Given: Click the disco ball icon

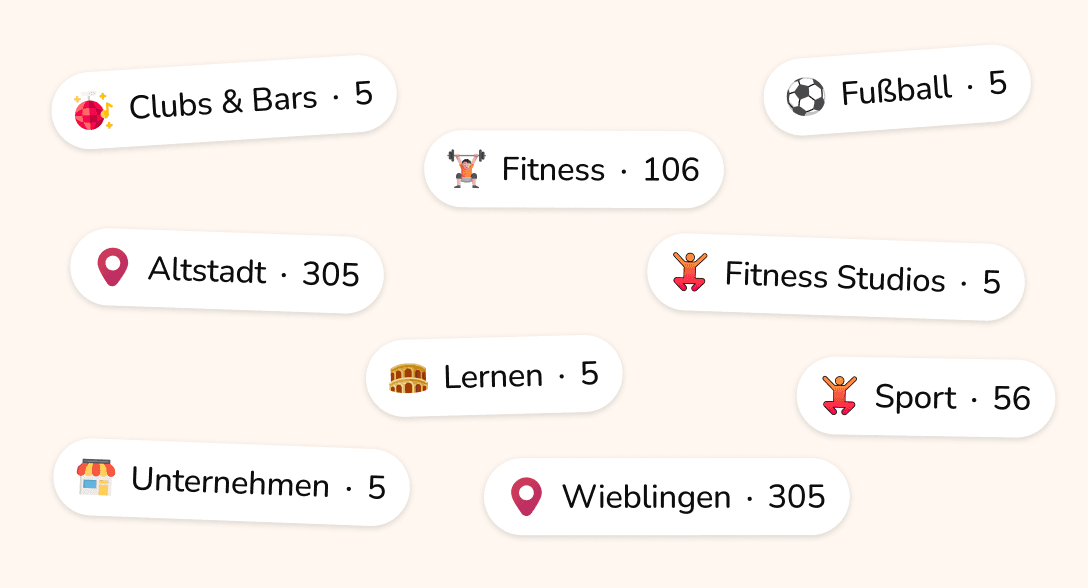Looking at the screenshot, I should click(93, 110).
